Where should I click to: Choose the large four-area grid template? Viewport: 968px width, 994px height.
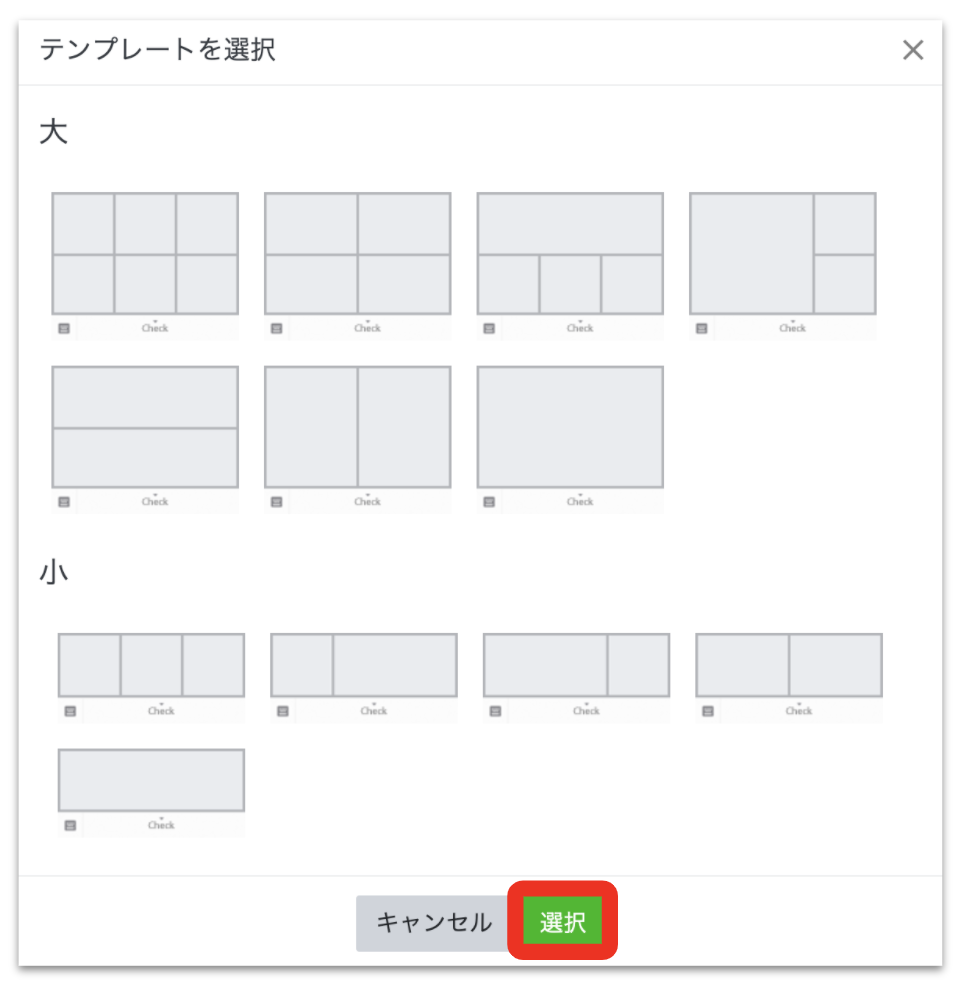point(358,254)
